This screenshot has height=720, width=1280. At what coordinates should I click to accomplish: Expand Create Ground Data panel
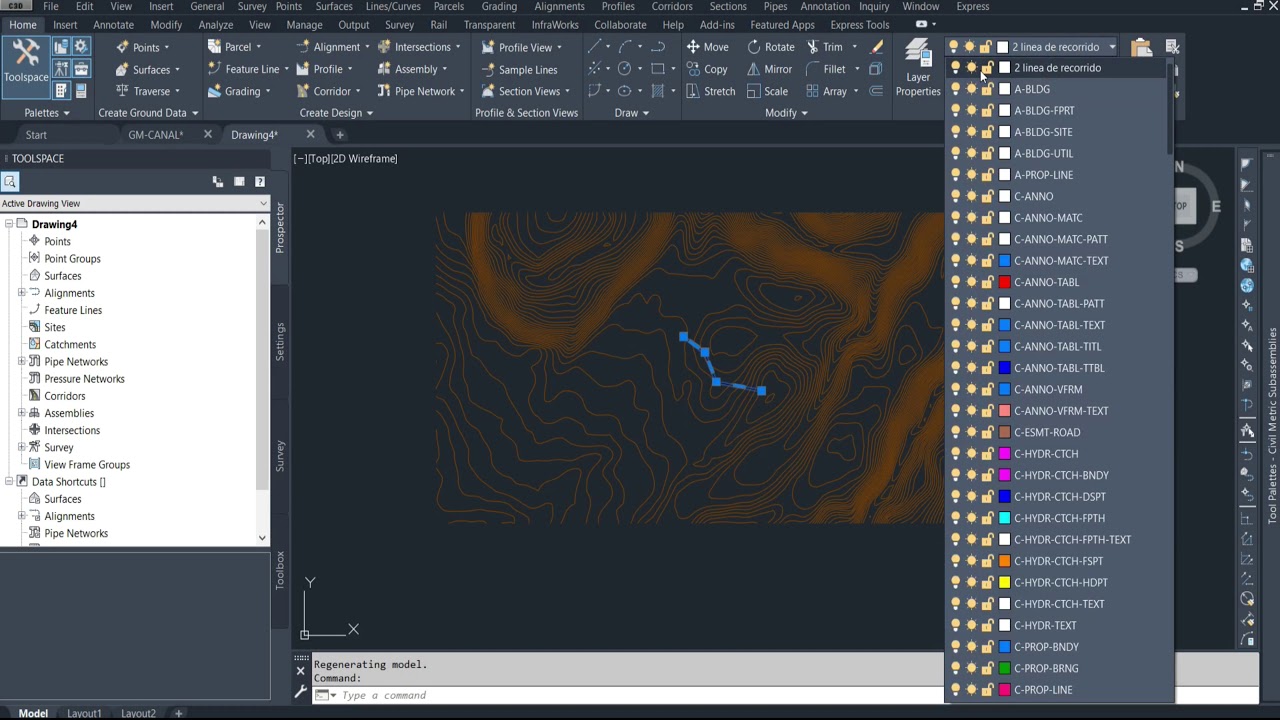click(x=148, y=113)
